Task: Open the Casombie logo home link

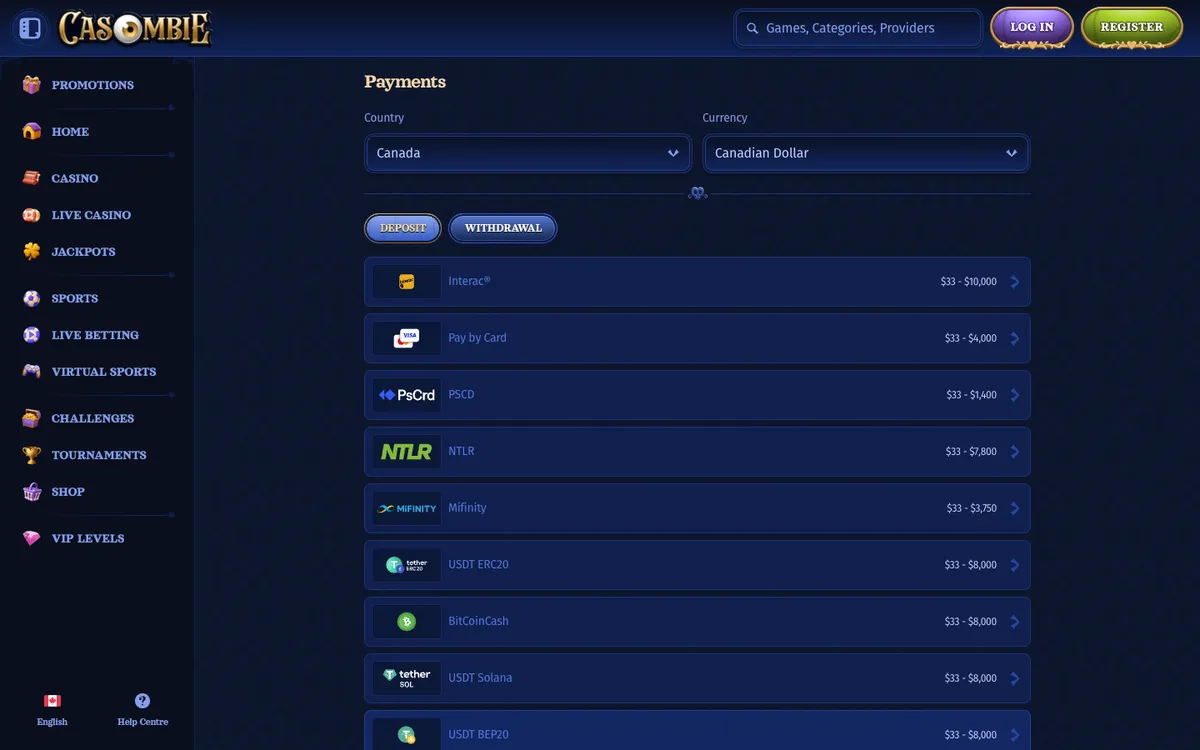Action: pyautogui.click(x=135, y=28)
